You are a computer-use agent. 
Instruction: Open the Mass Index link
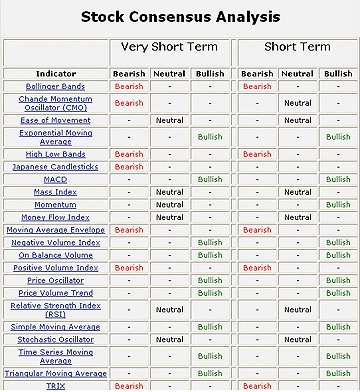pos(55,192)
